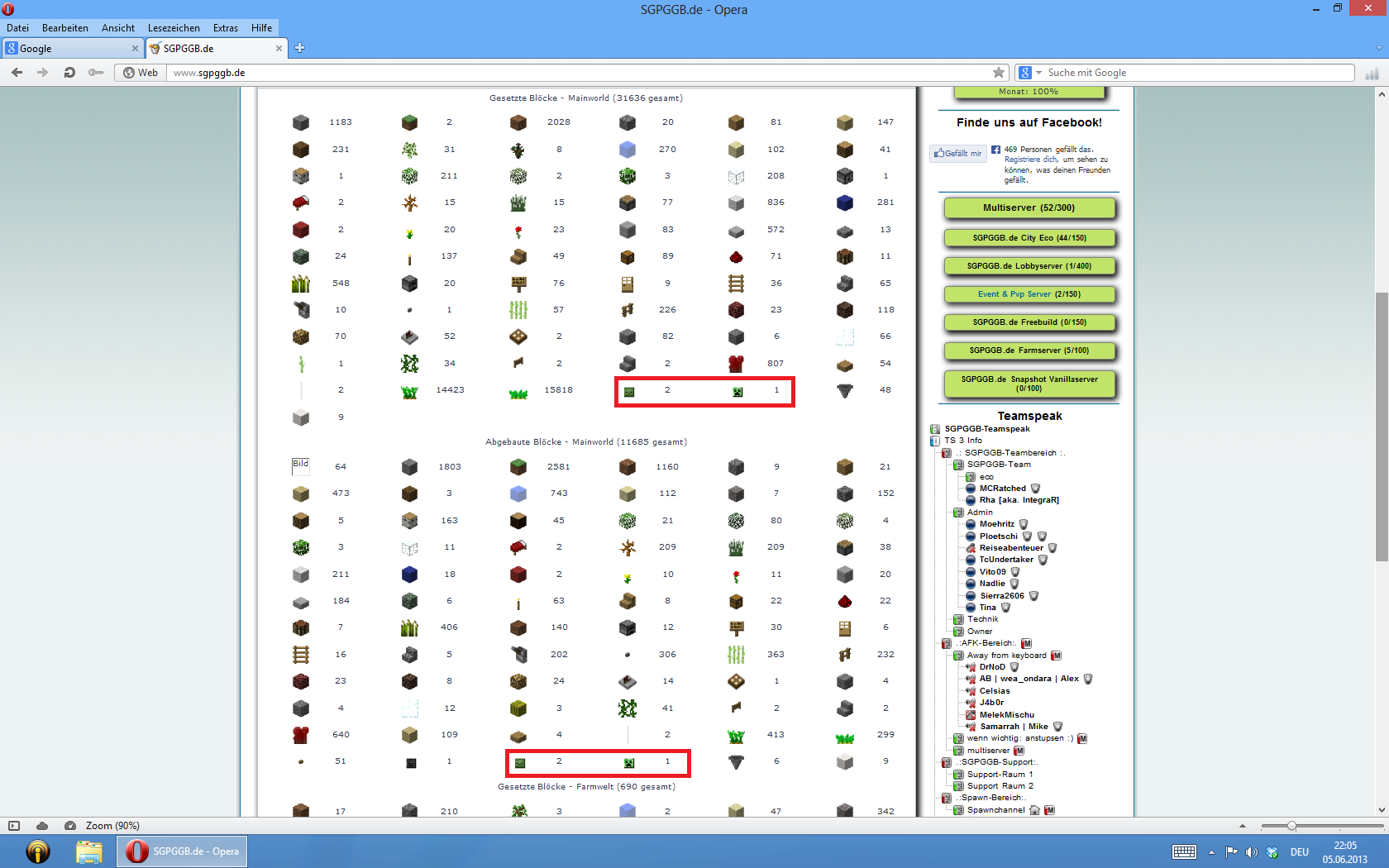Click the Web security badge dropdown

coord(141,73)
